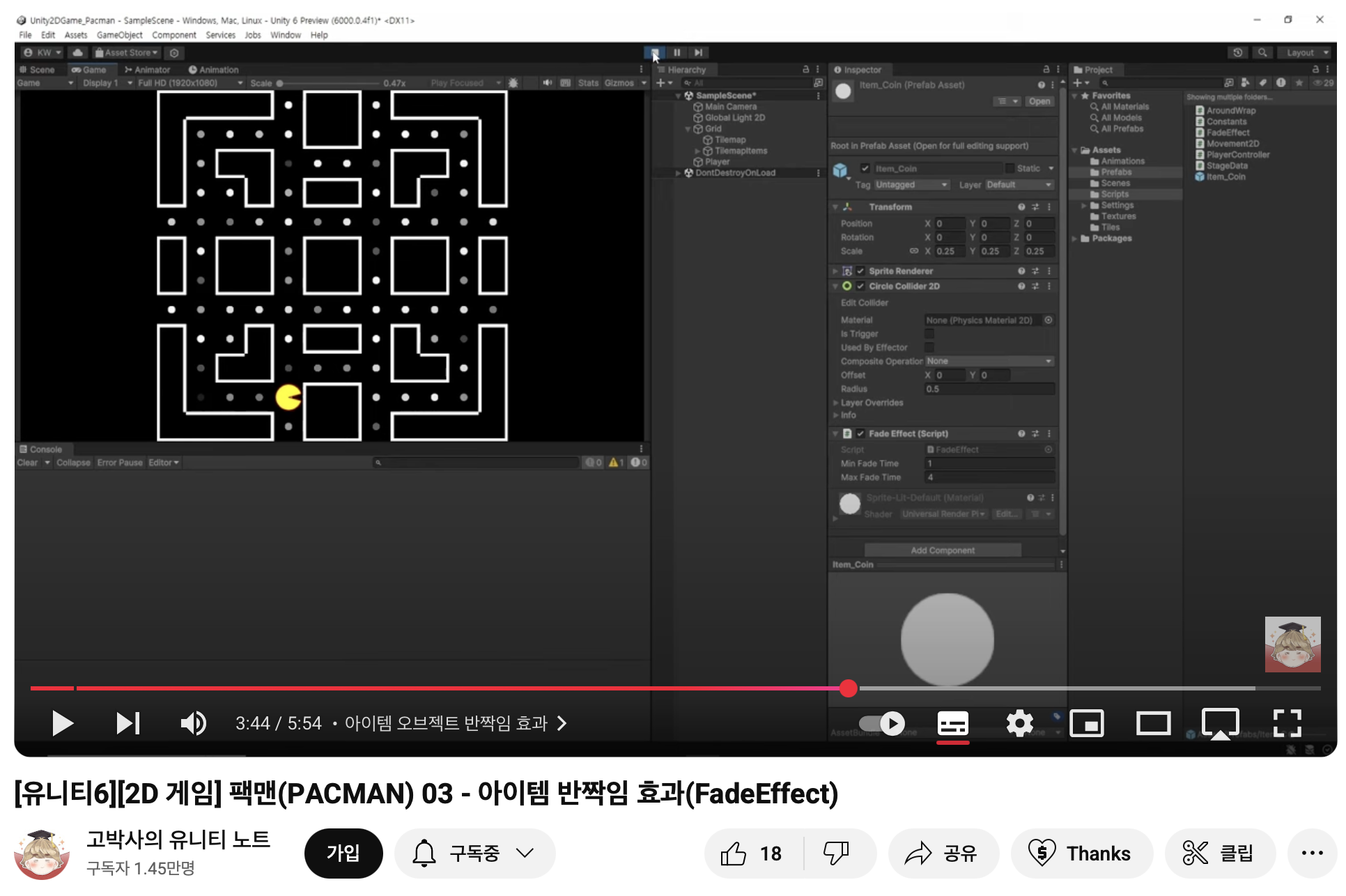Viewport: 1346px width, 896px height.
Task: Uncheck the Fade Effect script checkbox
Action: coord(860,433)
